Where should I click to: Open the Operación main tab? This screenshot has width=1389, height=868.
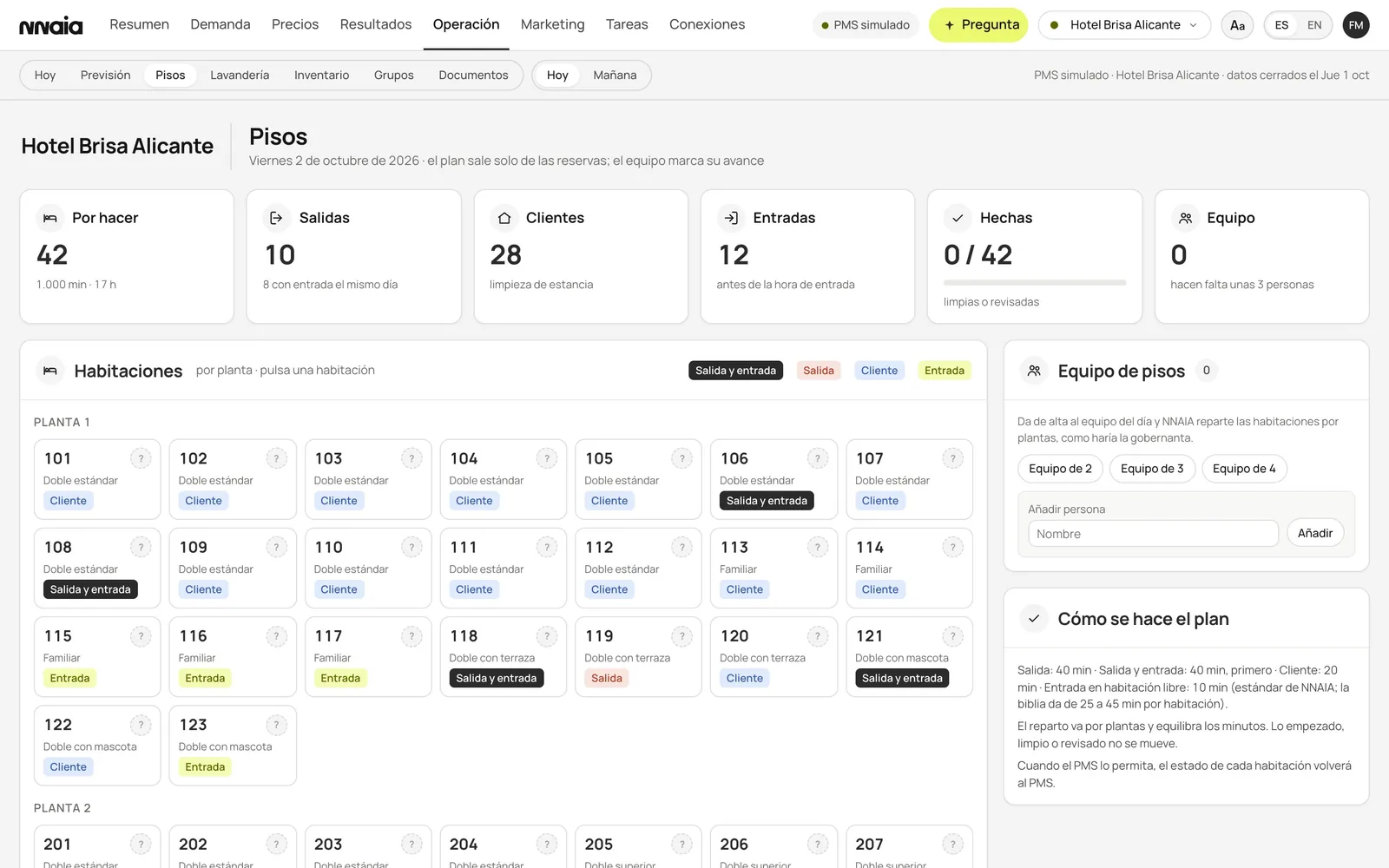click(x=466, y=24)
